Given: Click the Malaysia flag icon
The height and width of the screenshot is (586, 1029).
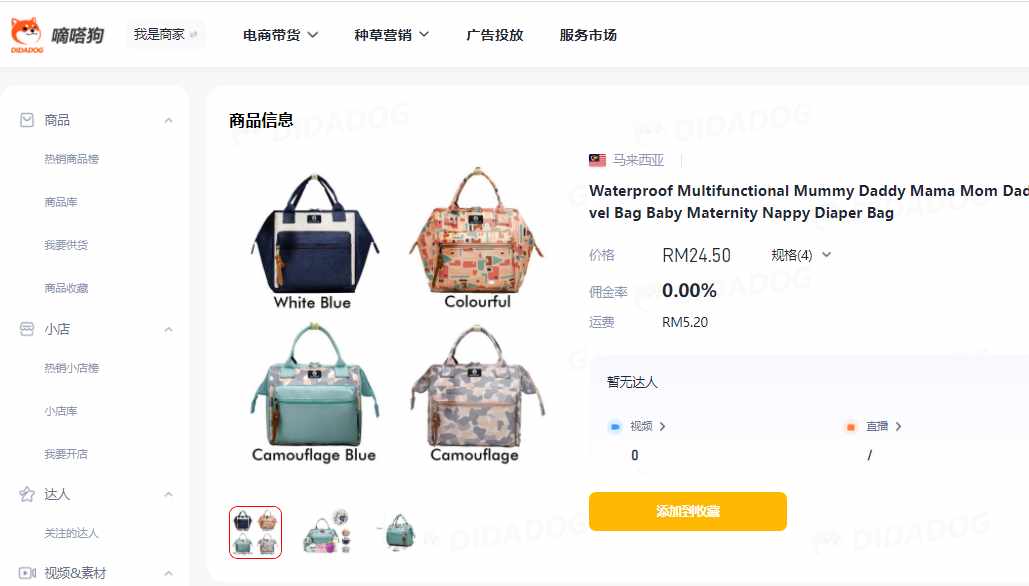Looking at the screenshot, I should 597,159.
